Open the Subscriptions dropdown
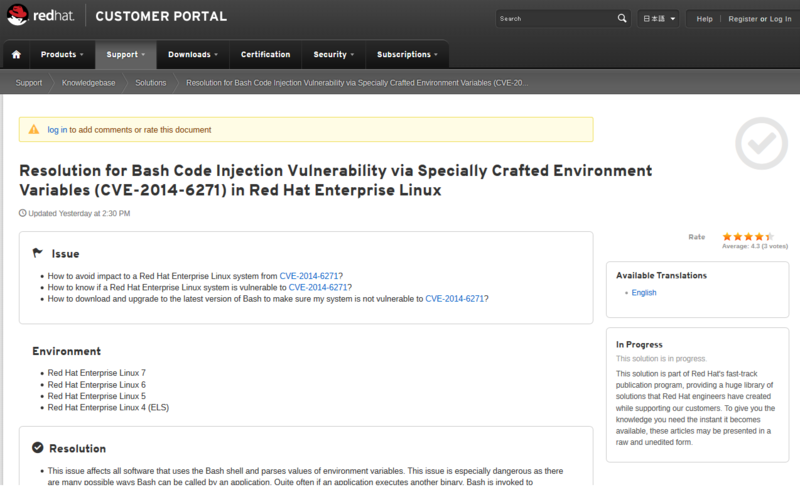The image size is (800, 492). (407, 55)
